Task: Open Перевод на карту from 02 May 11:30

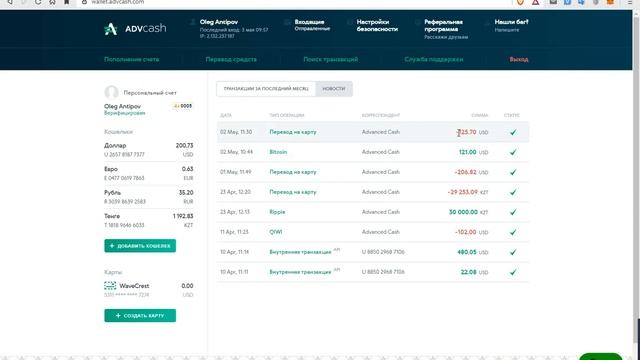Action: coord(293,132)
